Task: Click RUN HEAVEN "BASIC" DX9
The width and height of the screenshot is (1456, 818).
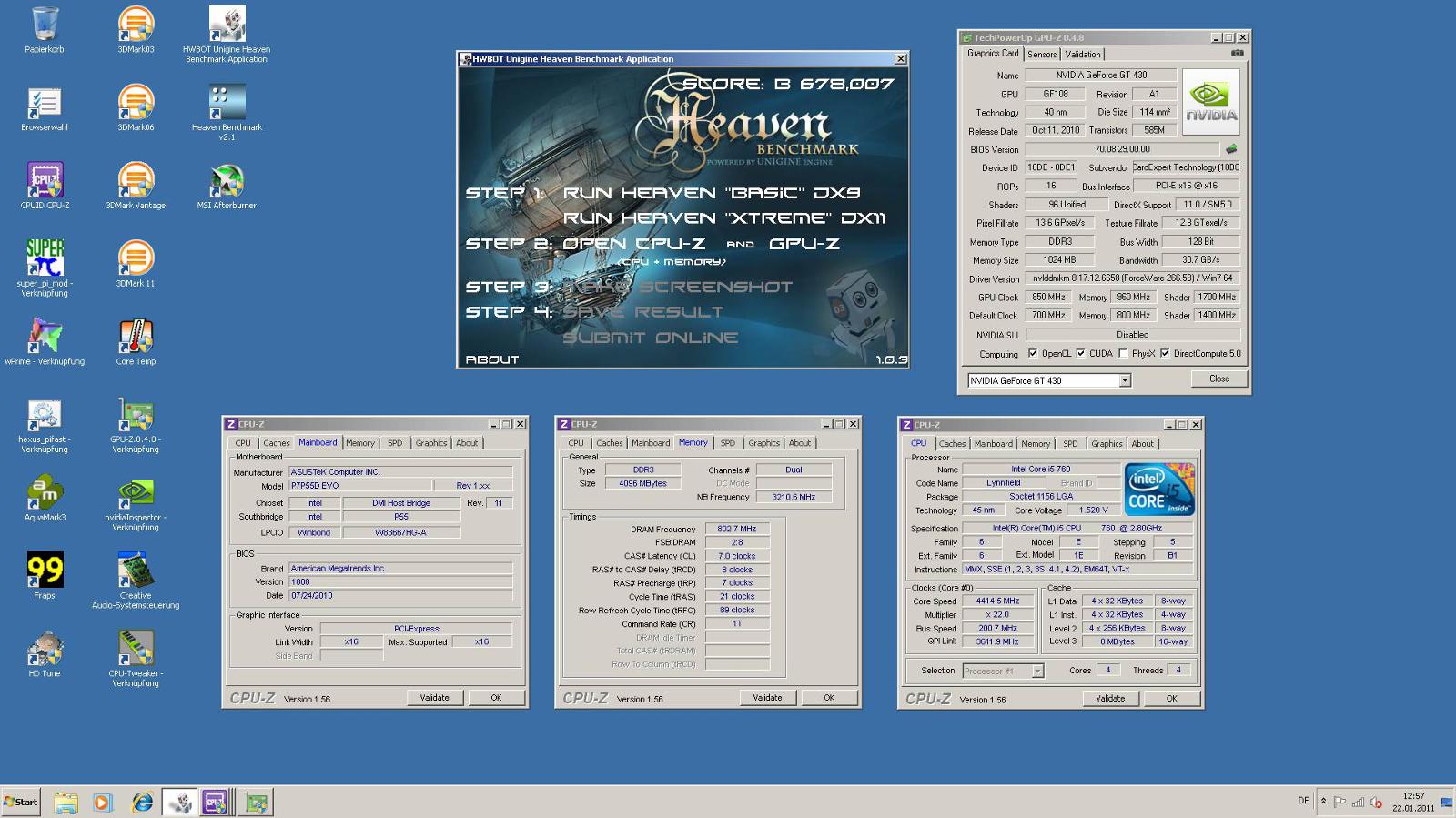Action: point(711,193)
